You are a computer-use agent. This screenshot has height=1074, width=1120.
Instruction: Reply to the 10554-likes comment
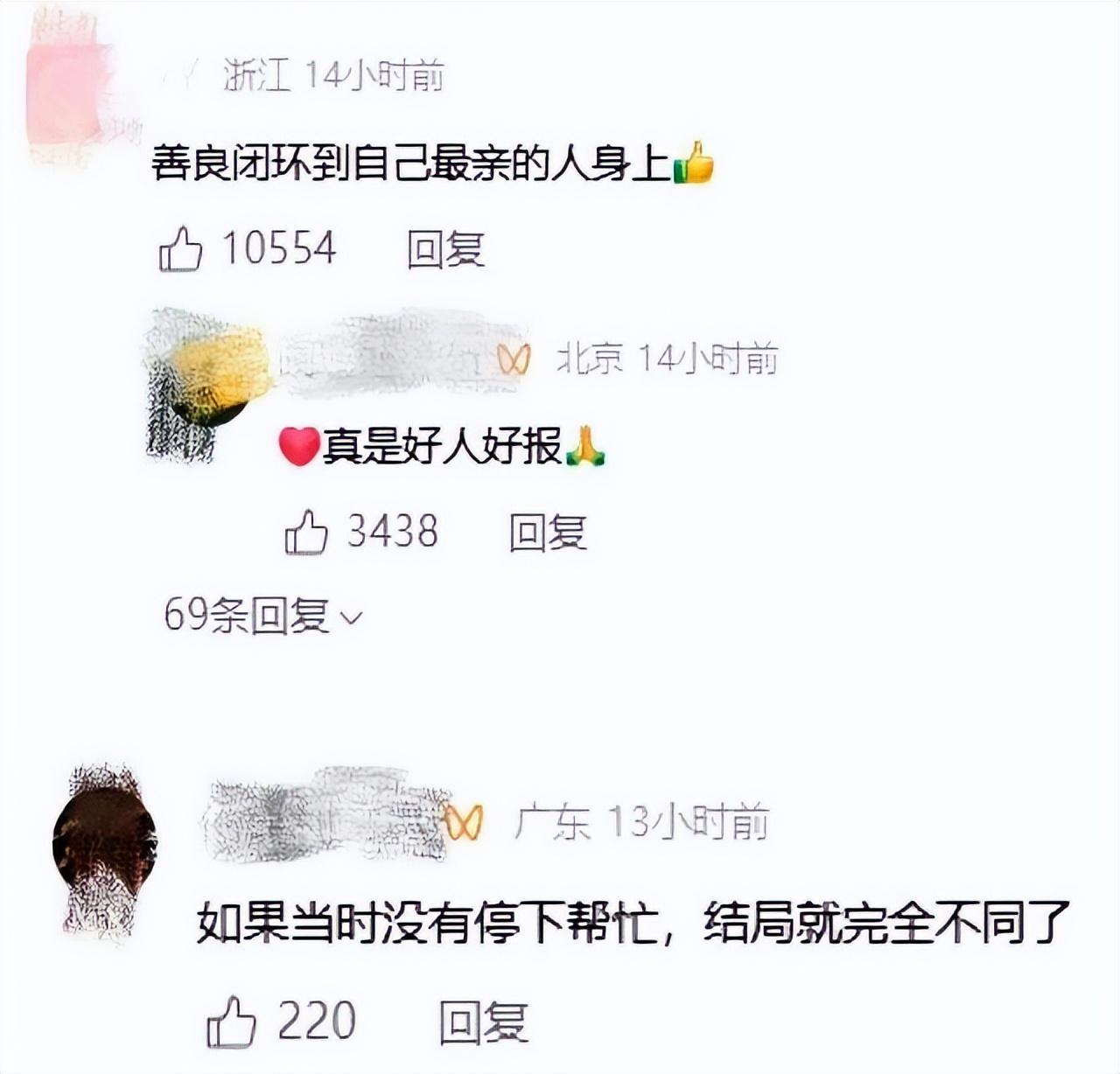[x=445, y=249]
